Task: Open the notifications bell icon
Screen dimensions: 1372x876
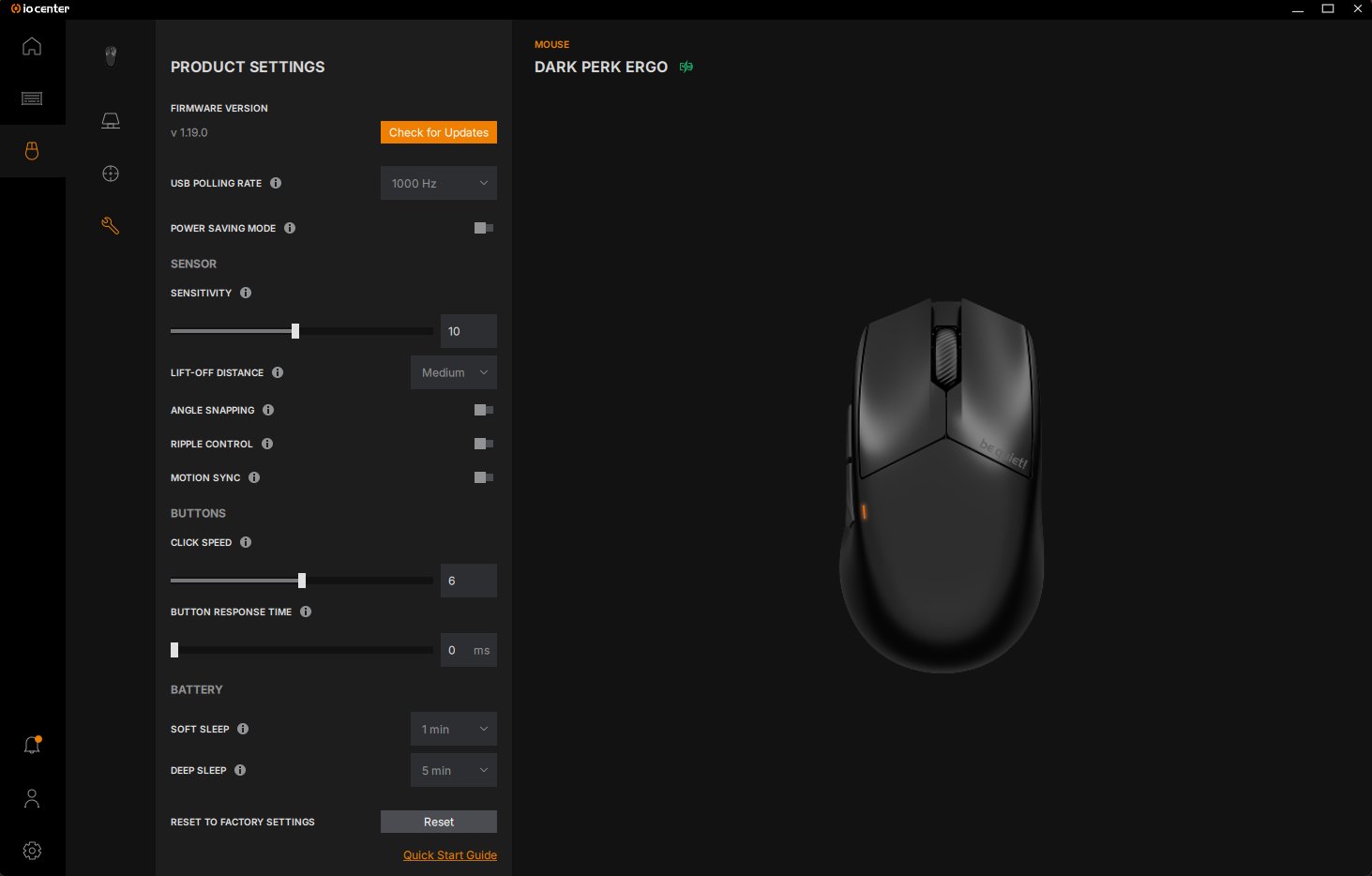Action: point(32,746)
